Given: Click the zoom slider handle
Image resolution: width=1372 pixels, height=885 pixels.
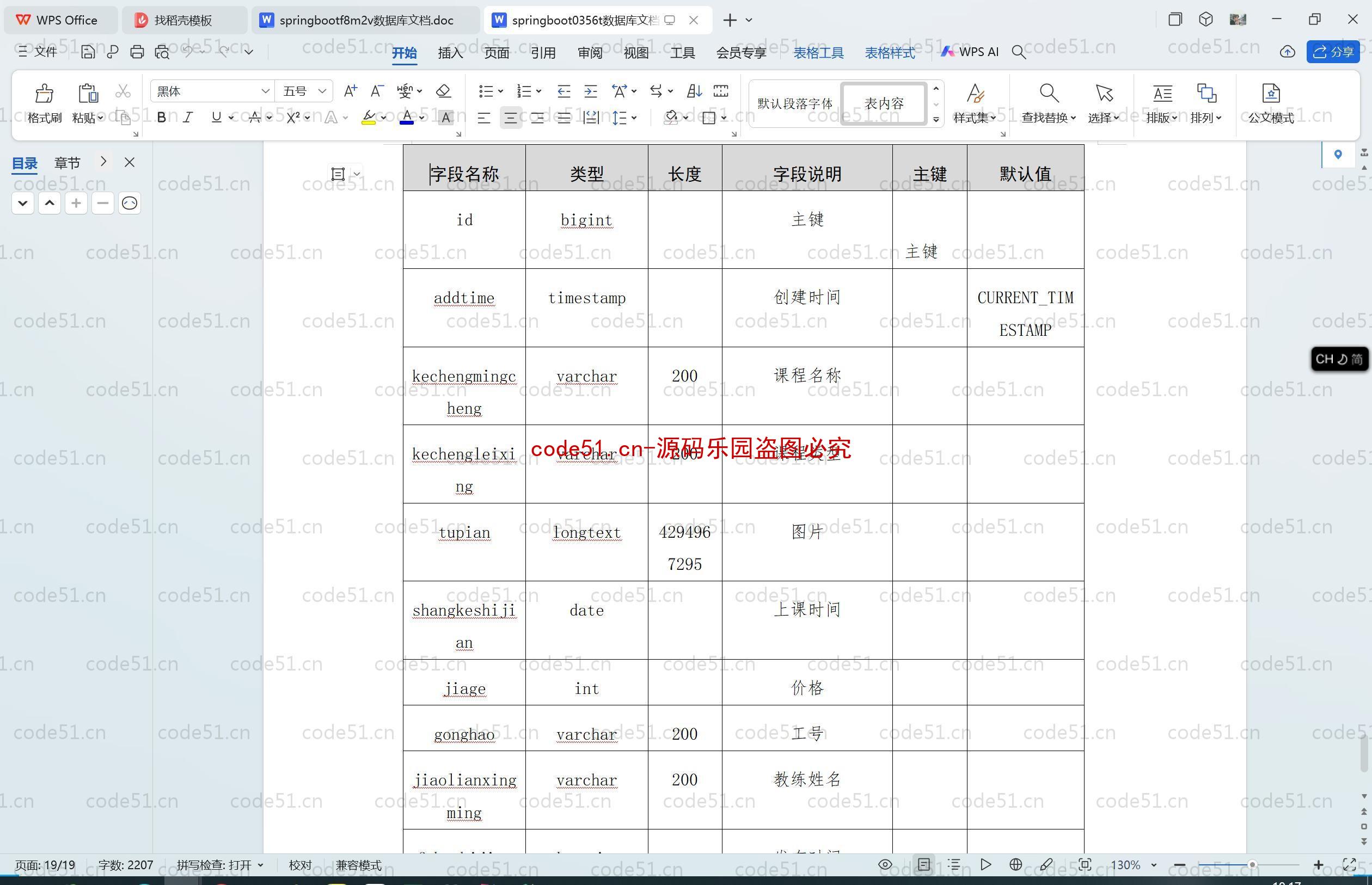Looking at the screenshot, I should coord(1252,865).
